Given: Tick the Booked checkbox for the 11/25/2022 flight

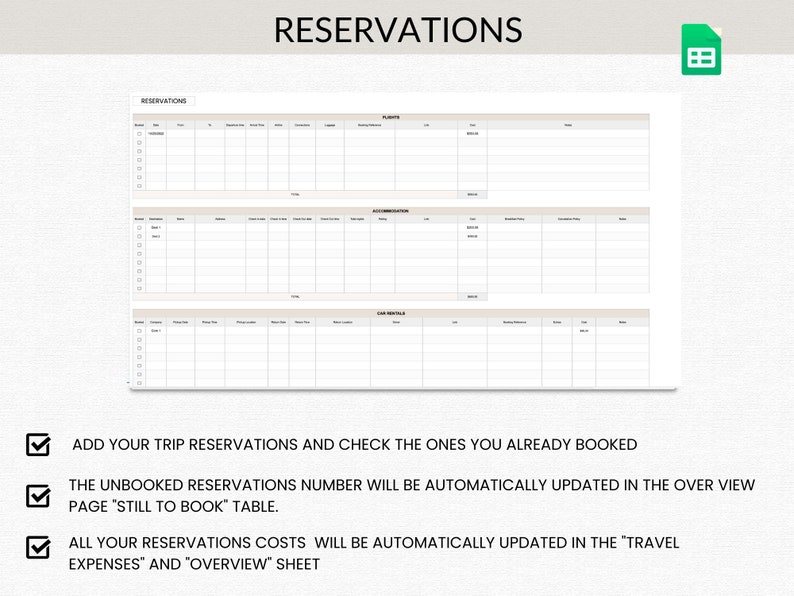Looking at the screenshot, I should [x=139, y=133].
